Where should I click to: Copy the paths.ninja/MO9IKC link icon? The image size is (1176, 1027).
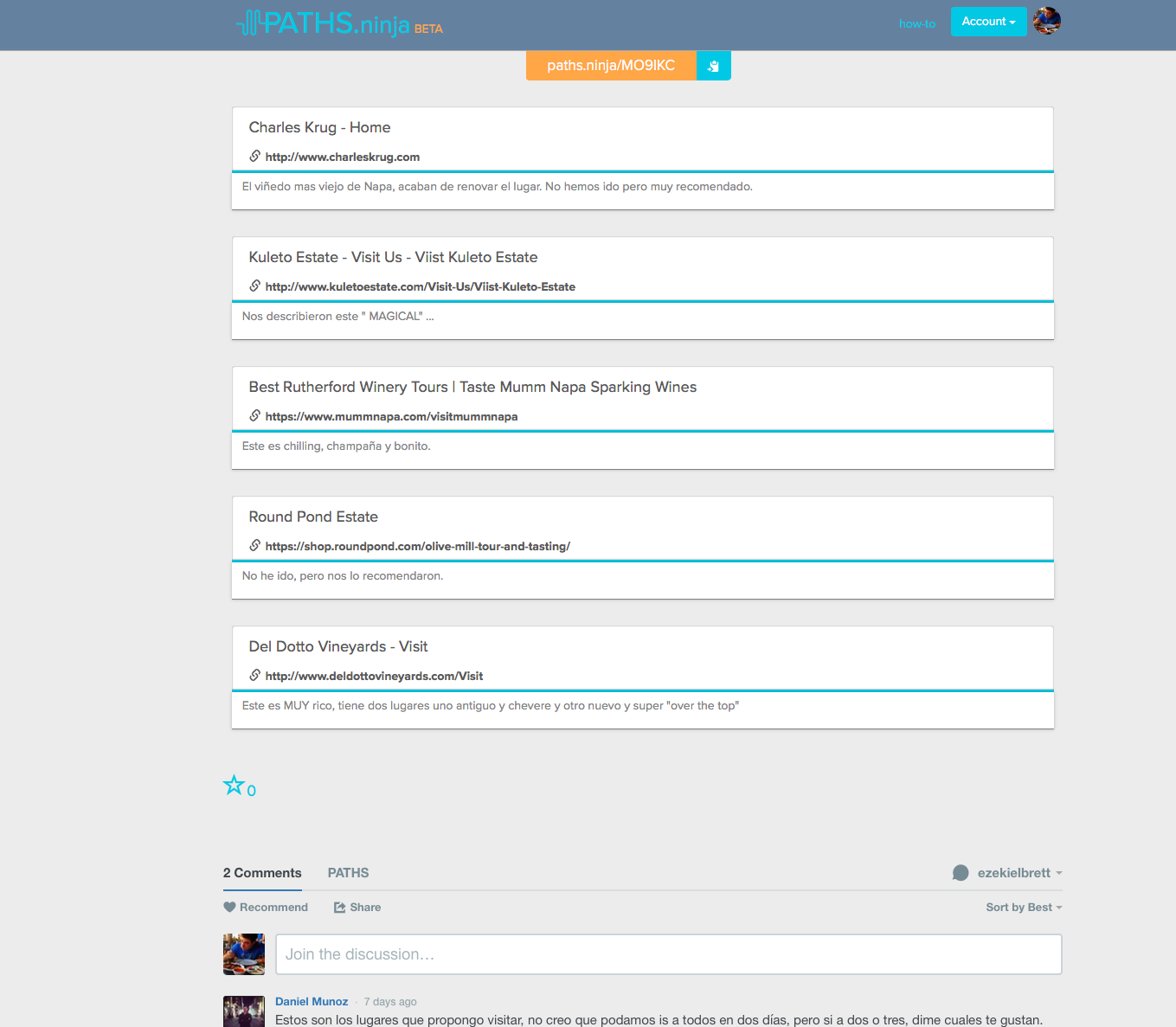click(714, 66)
